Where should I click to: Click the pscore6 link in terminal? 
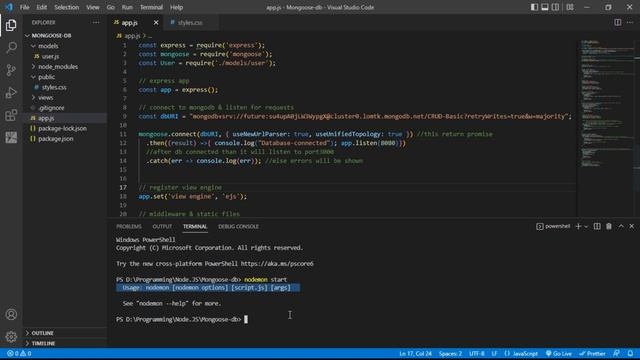point(277,264)
